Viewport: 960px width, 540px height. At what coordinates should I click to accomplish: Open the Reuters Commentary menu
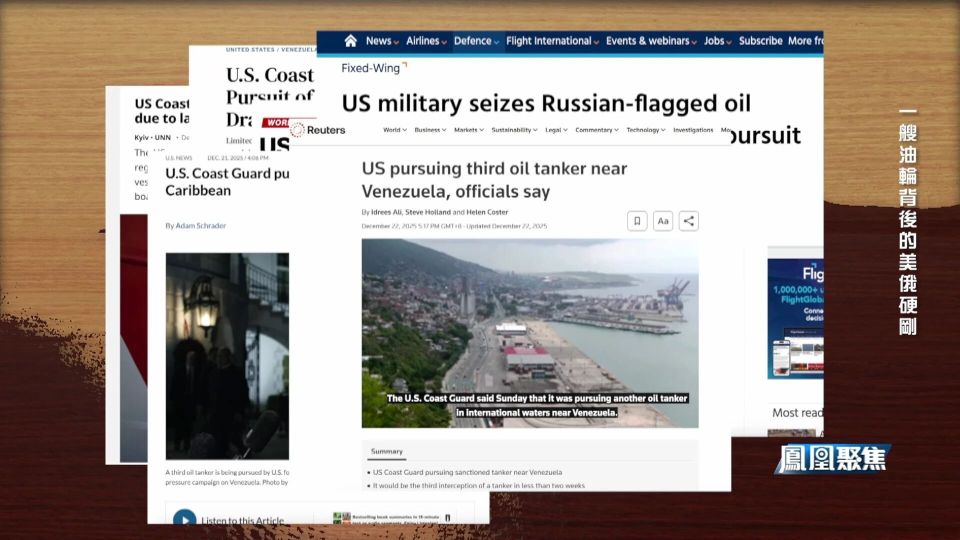point(597,130)
